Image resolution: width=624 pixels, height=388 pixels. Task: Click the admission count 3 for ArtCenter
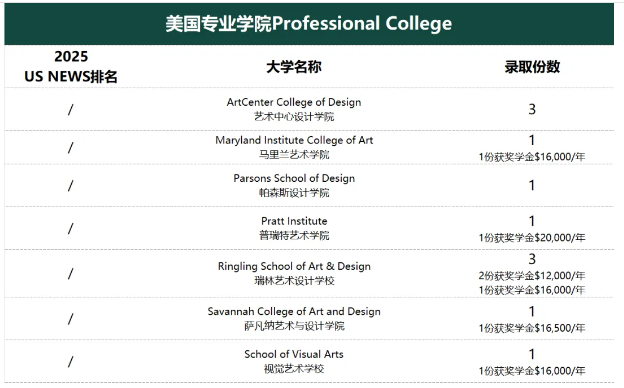(532, 109)
